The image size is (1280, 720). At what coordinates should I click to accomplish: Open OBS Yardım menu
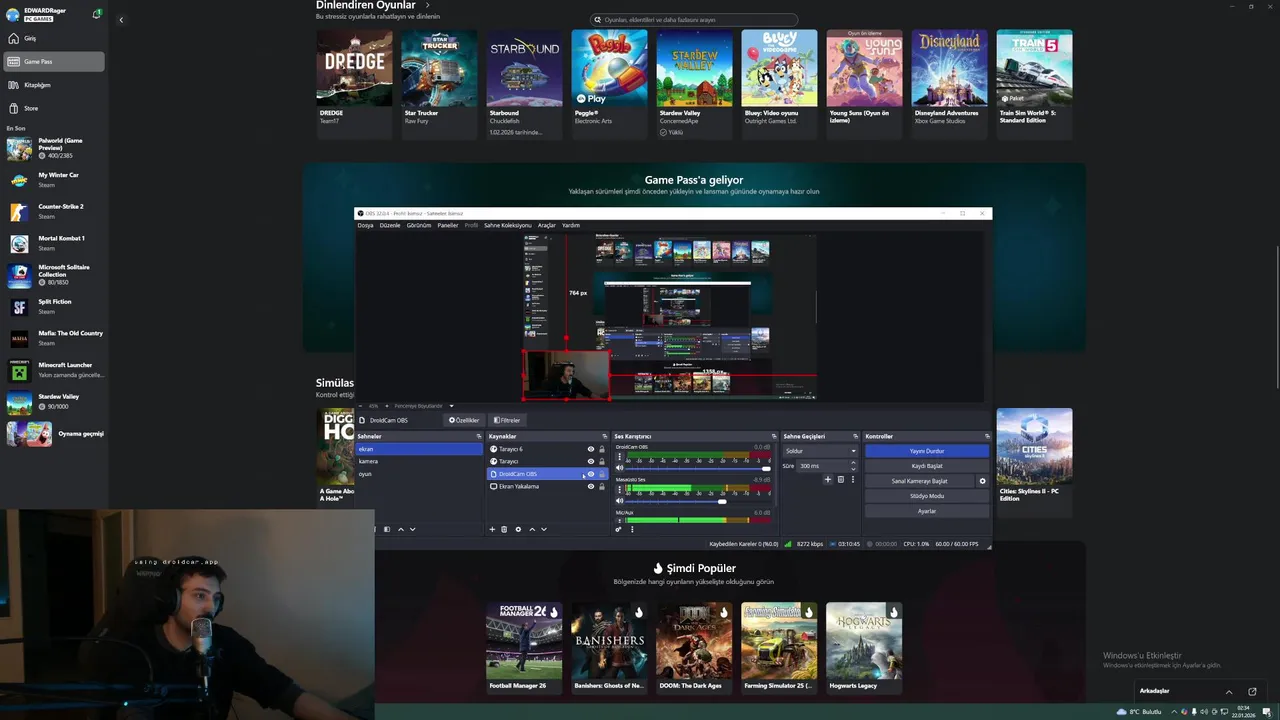coord(571,225)
